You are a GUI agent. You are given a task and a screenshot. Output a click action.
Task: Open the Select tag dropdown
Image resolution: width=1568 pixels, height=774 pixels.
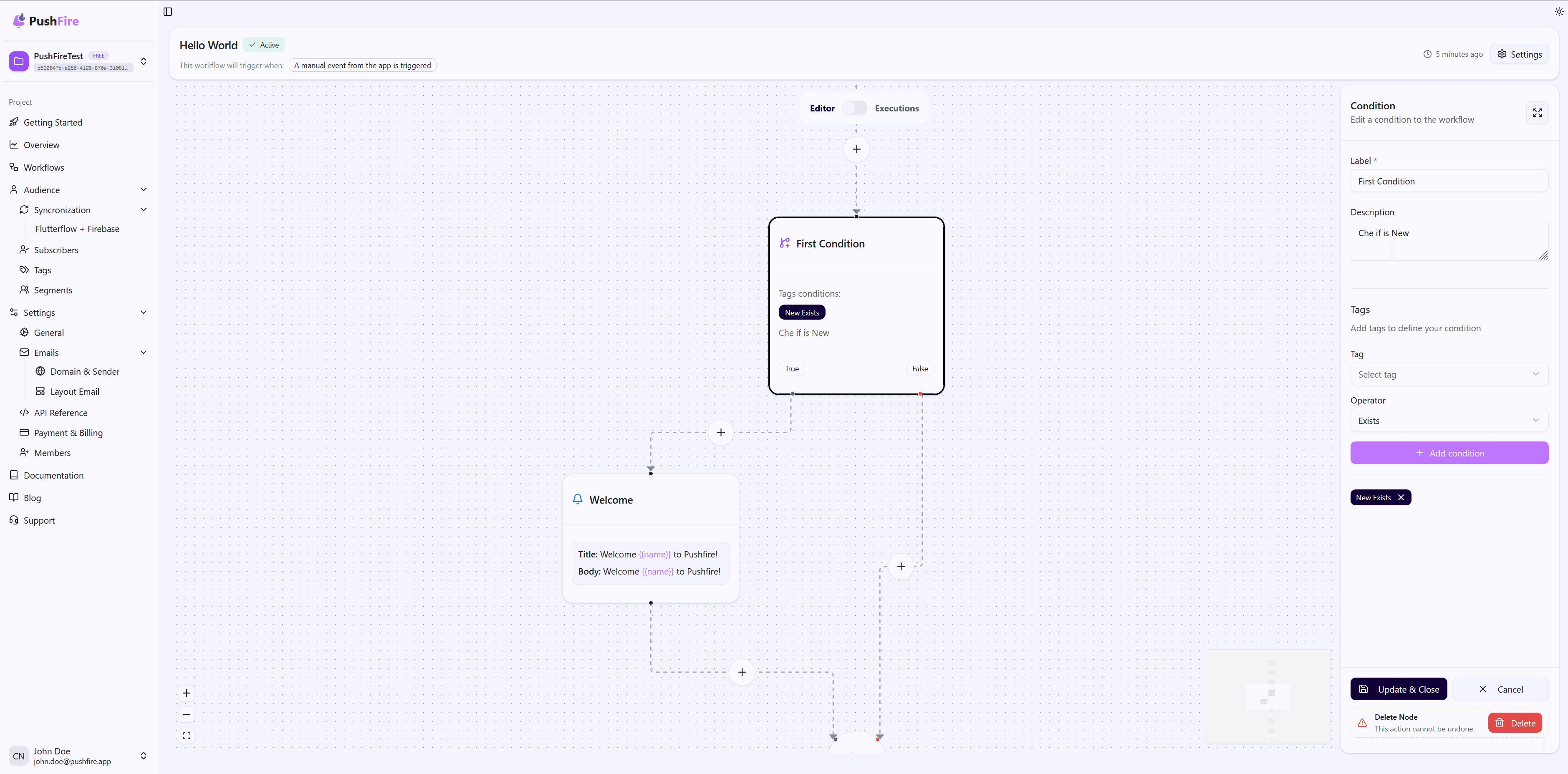(x=1449, y=373)
